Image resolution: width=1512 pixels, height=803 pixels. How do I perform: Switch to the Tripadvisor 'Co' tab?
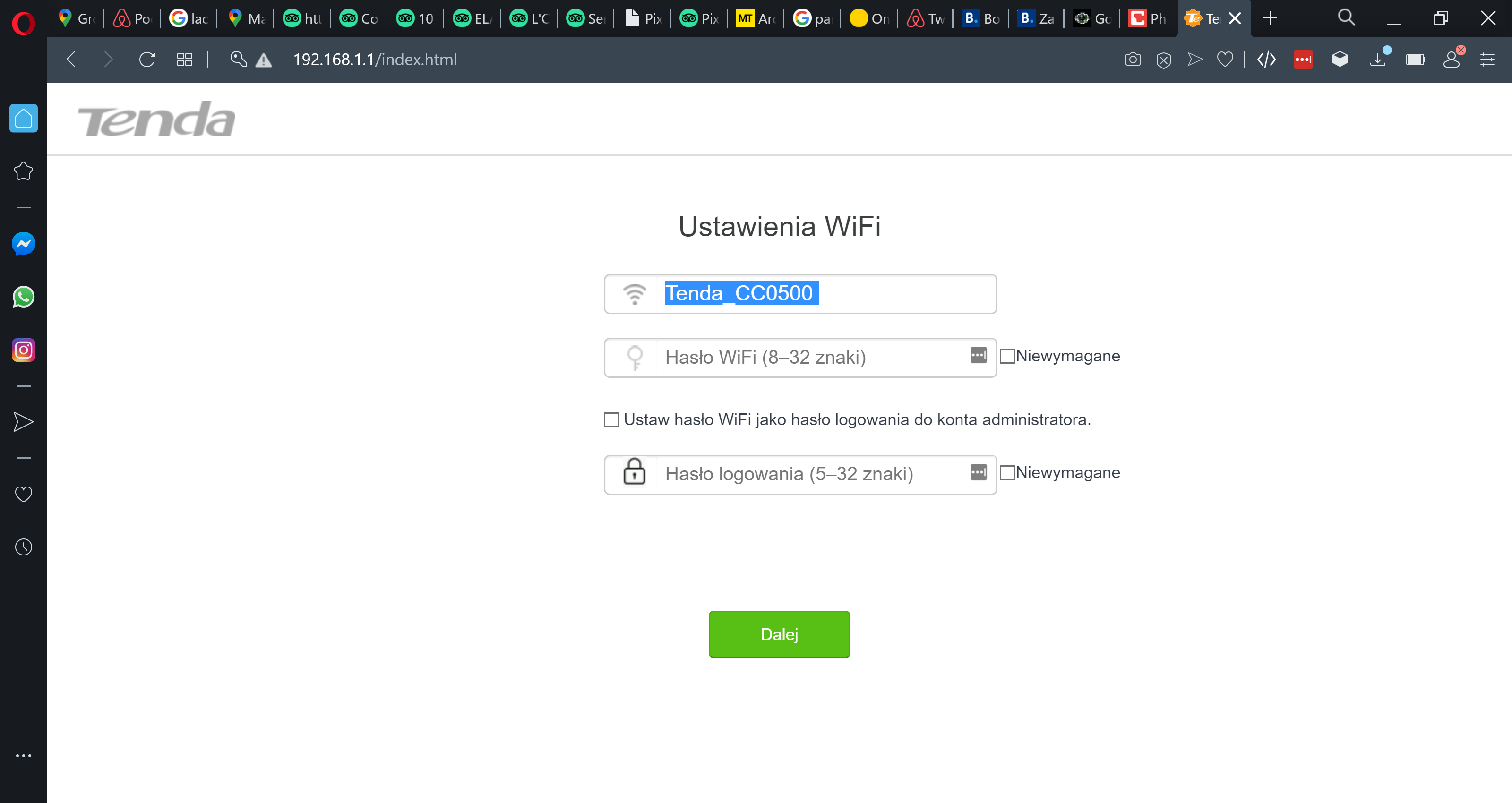(359, 18)
